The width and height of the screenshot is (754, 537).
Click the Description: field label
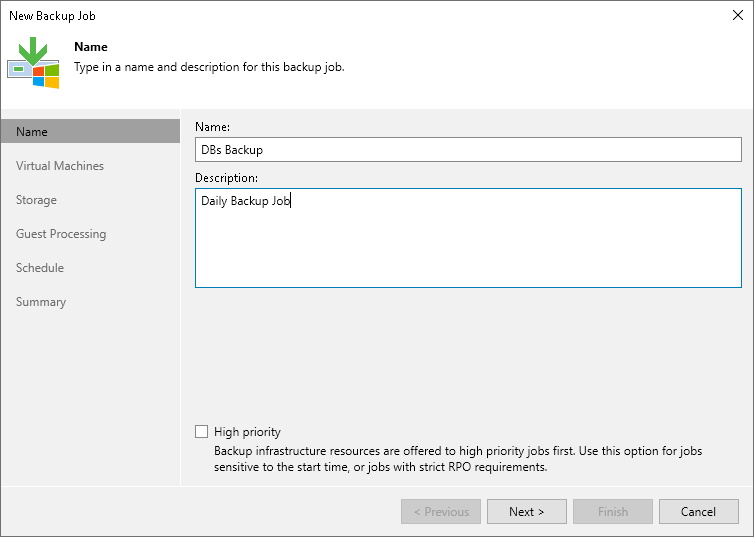tap(226, 178)
